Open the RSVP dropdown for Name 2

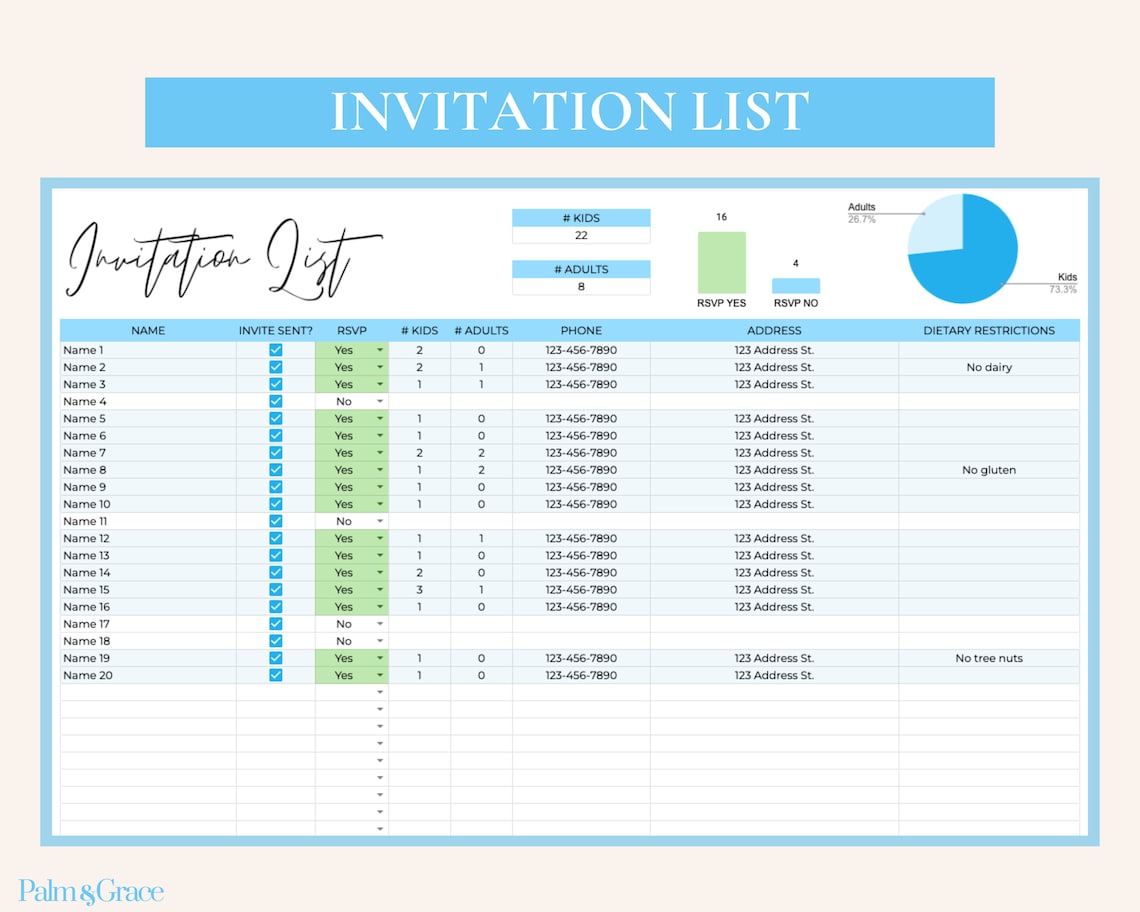point(380,367)
